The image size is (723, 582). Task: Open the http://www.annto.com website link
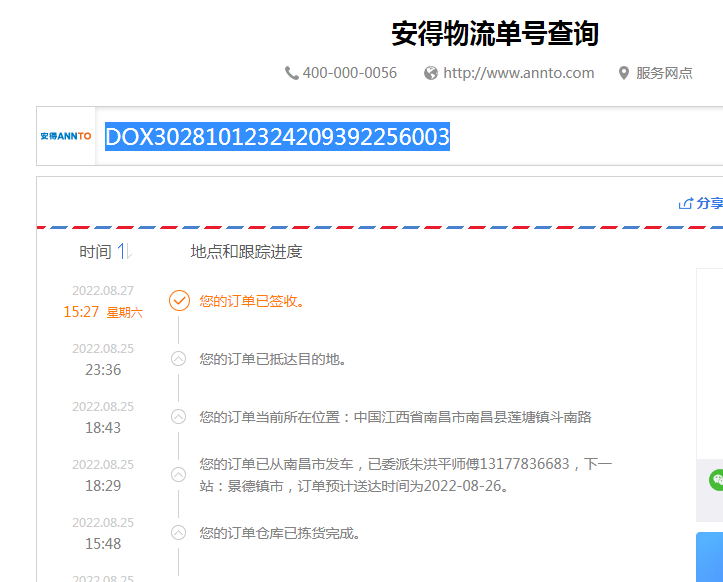(x=518, y=73)
